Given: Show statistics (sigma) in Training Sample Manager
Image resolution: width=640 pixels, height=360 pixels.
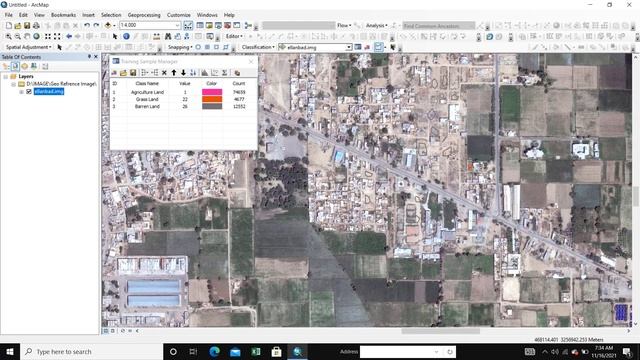Looking at the screenshot, I should 224,73.
